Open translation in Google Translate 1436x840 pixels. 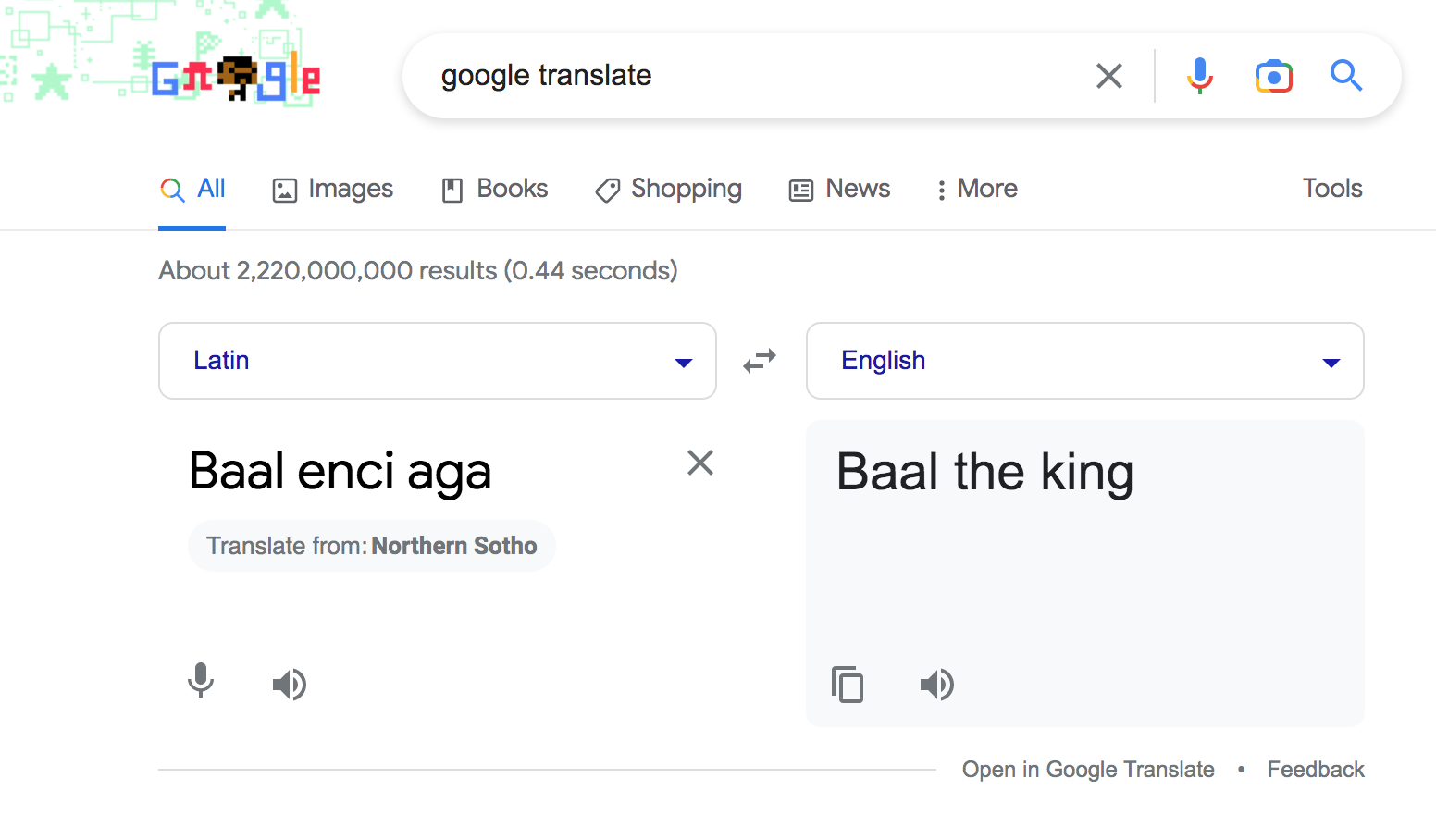coord(1088,769)
